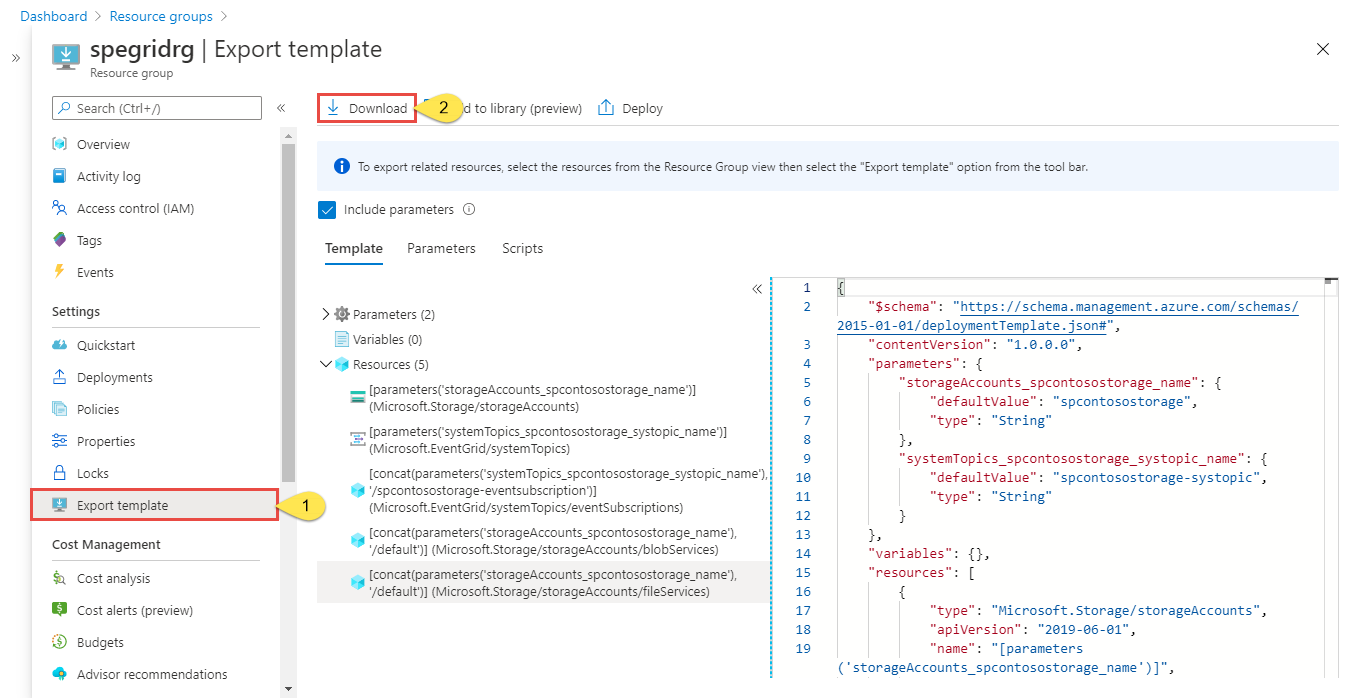The image size is (1359, 698).
Task: Click the Download button
Action: coord(367,108)
